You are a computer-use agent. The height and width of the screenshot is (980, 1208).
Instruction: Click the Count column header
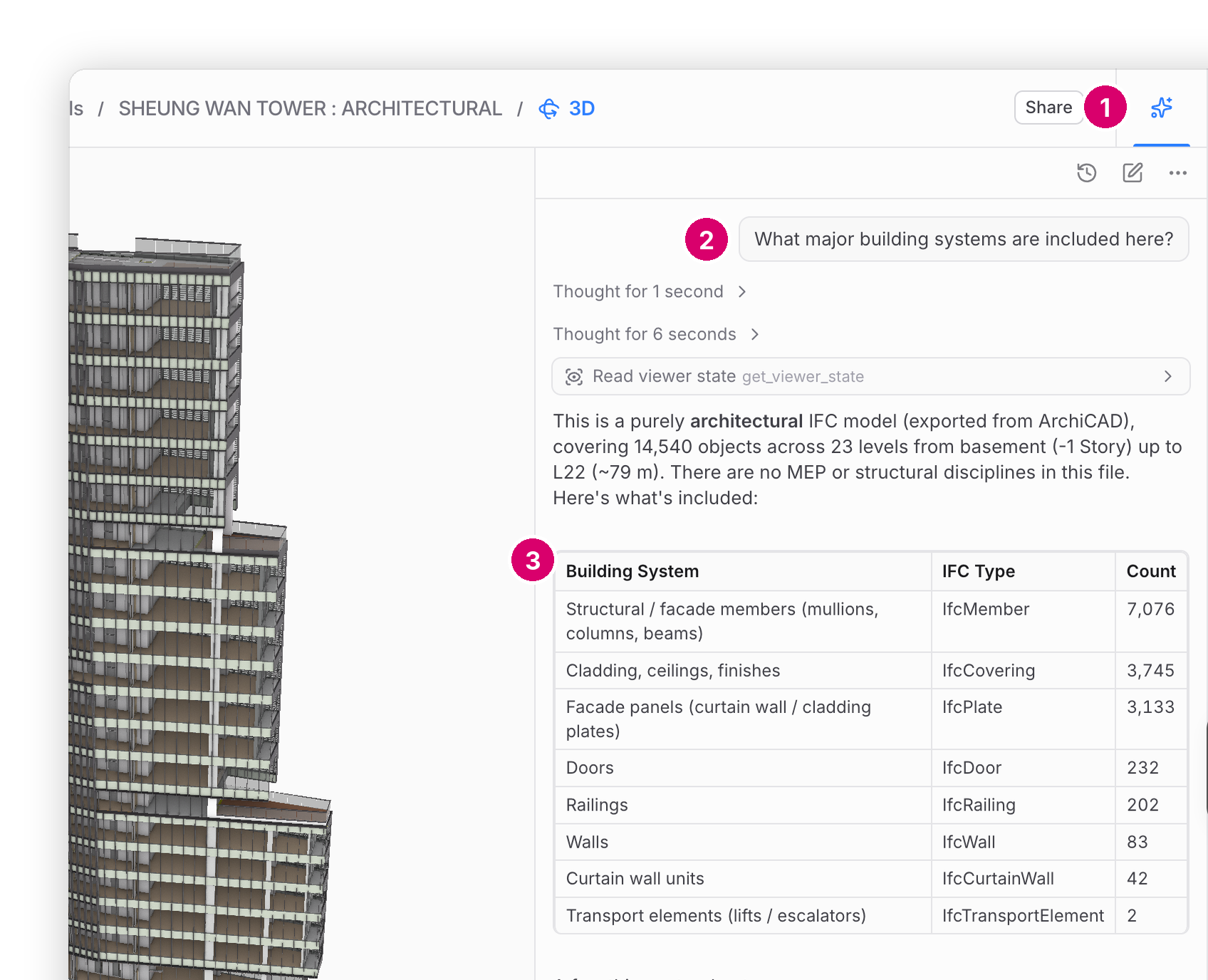pyautogui.click(x=1150, y=571)
